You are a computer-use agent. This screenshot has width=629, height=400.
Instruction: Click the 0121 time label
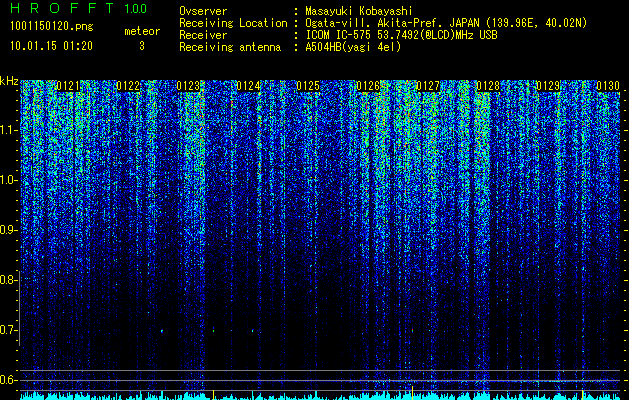68,86
